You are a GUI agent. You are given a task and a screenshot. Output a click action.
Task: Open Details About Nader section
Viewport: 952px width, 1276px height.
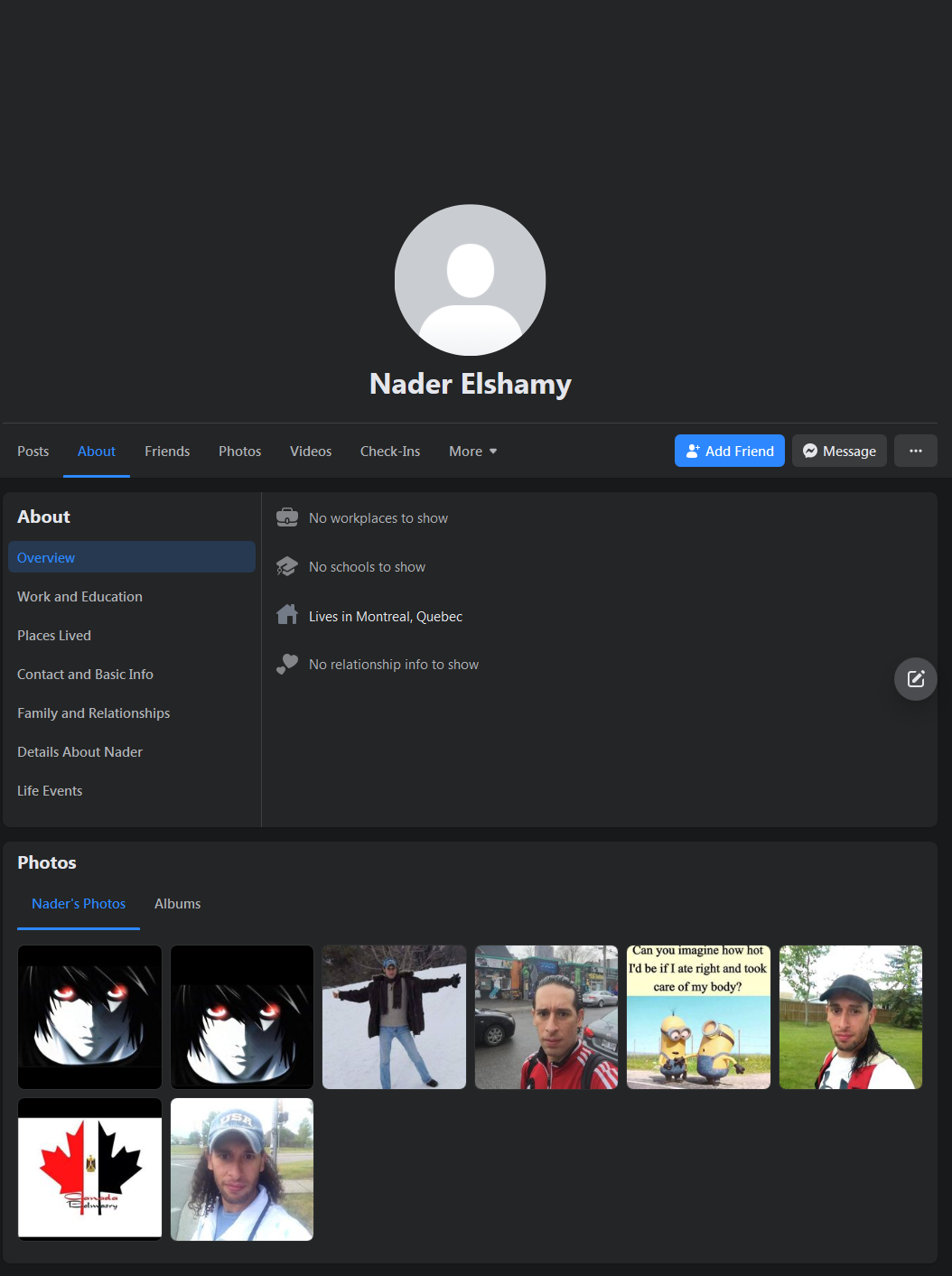click(x=132, y=751)
